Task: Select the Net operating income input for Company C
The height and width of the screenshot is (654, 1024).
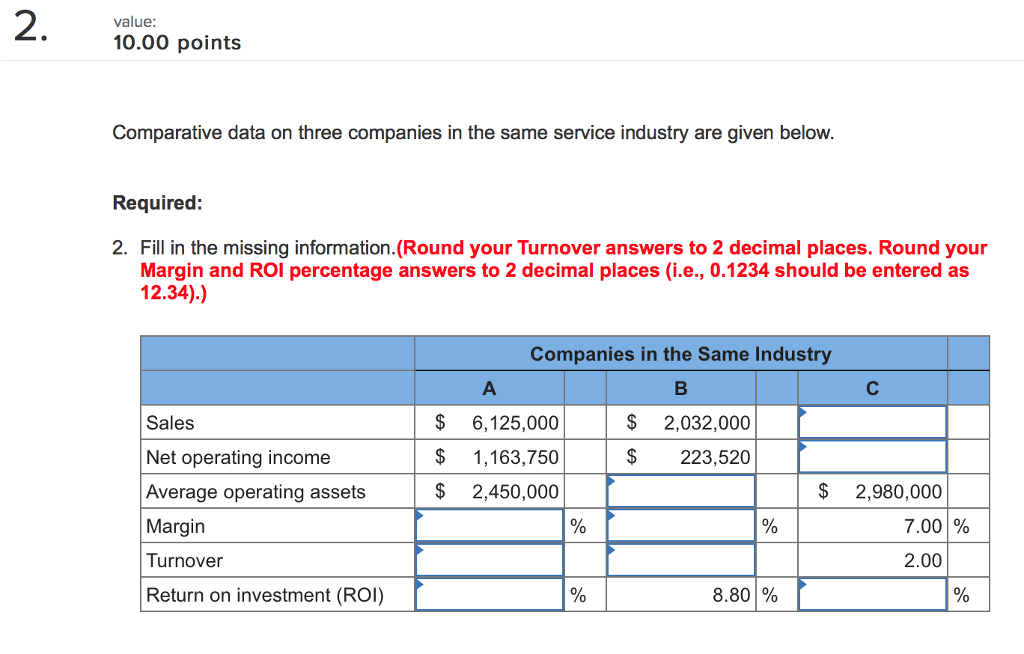Action: coord(872,457)
